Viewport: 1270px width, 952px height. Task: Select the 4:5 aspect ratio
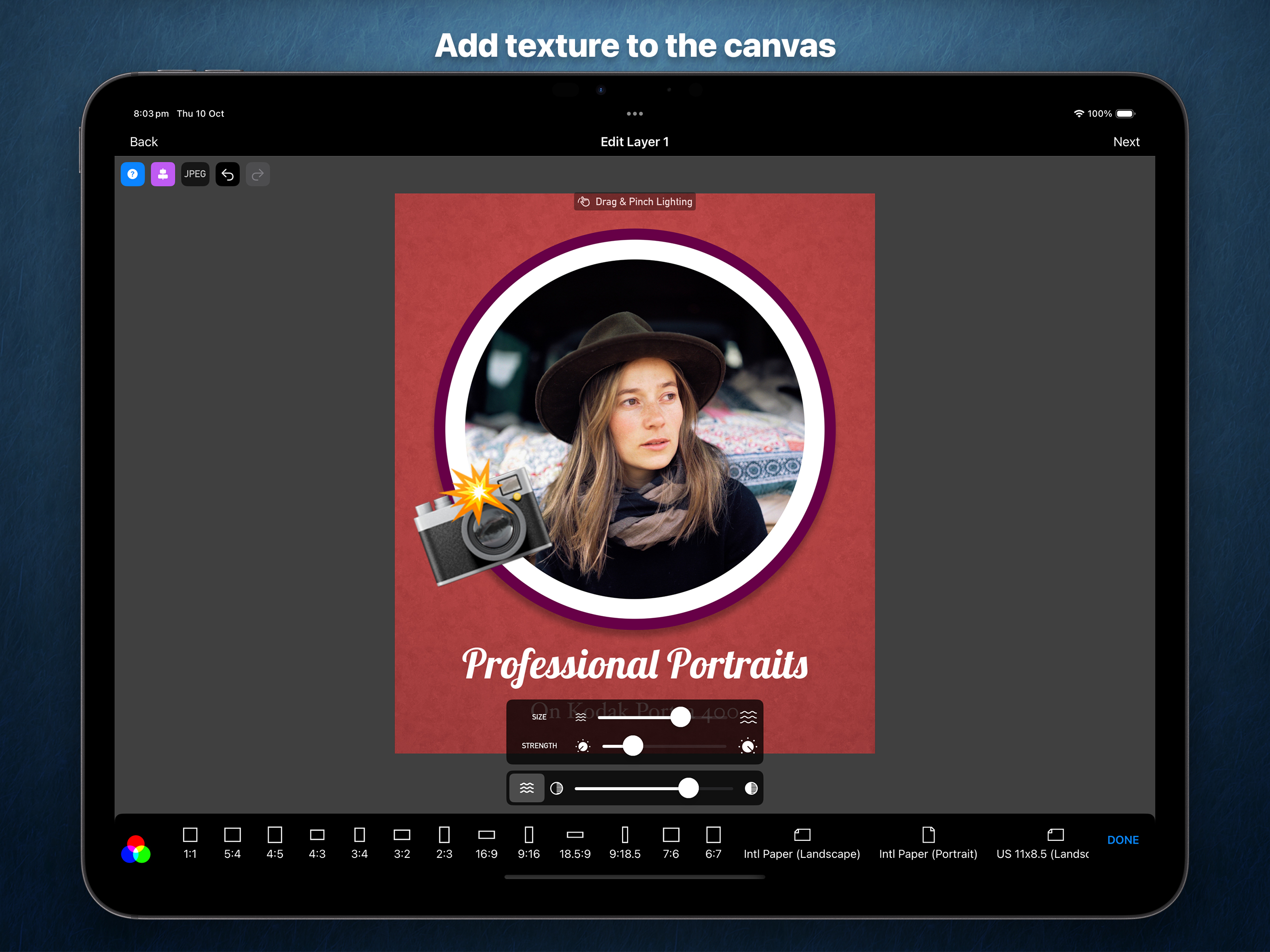click(275, 844)
